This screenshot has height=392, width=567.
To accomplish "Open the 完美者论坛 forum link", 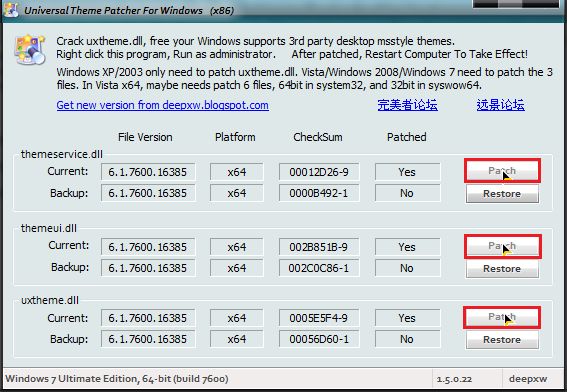I will coord(408,105).
